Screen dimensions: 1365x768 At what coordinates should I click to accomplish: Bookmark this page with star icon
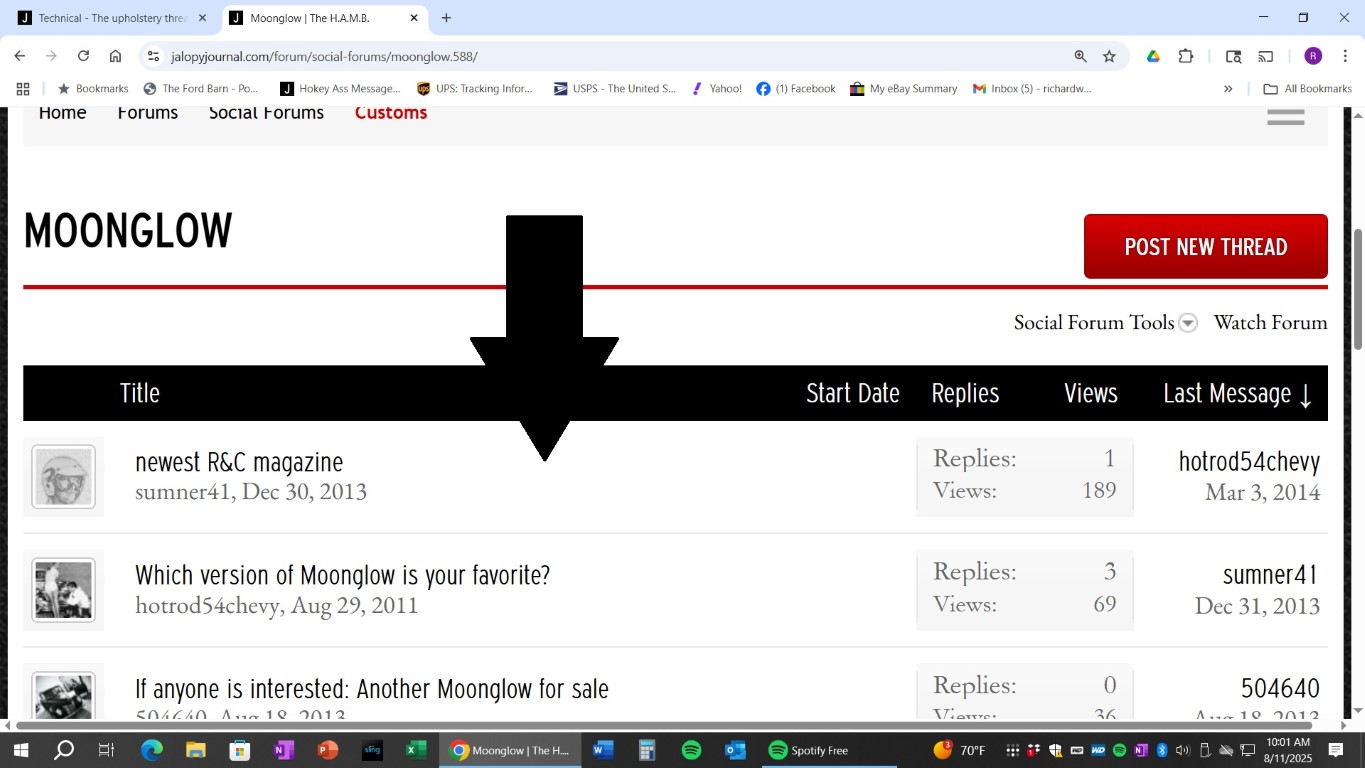point(1109,56)
